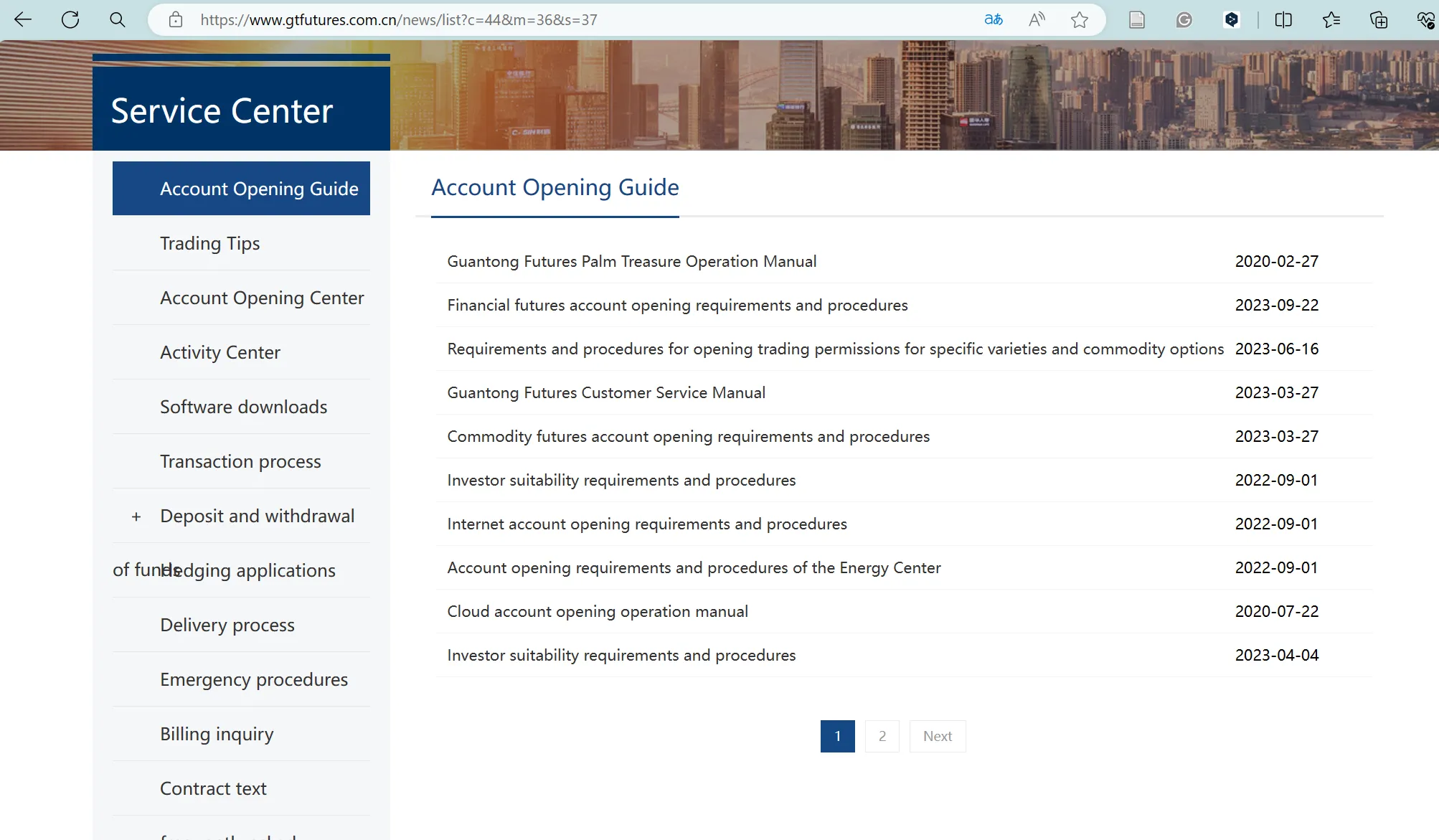Open Contract text section

point(213,788)
